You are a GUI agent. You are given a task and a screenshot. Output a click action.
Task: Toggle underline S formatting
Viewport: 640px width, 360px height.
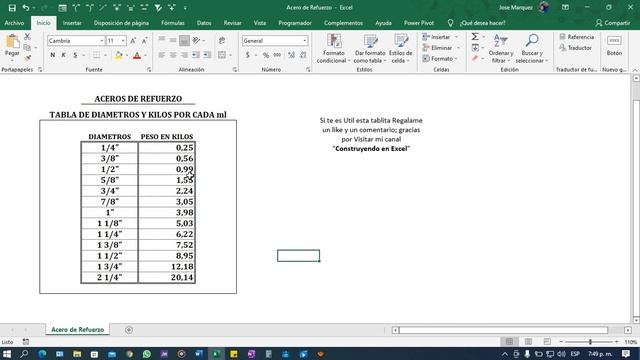coord(75,55)
